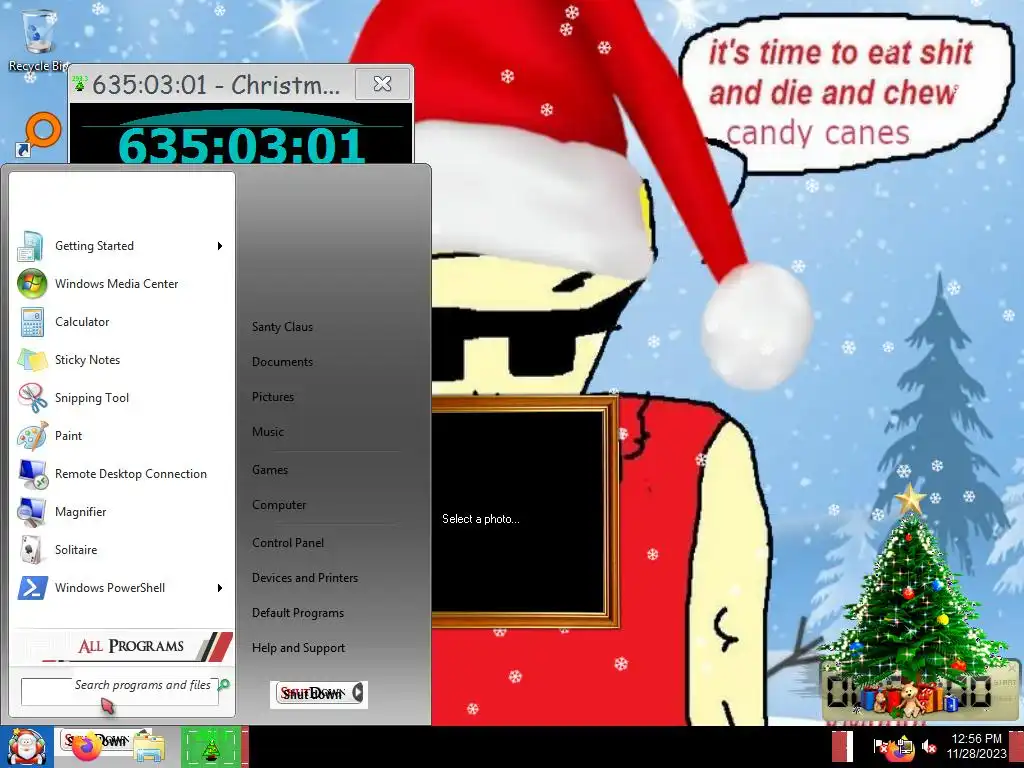Open the Shut Down options arrow
The image size is (1024, 768).
(x=358, y=693)
